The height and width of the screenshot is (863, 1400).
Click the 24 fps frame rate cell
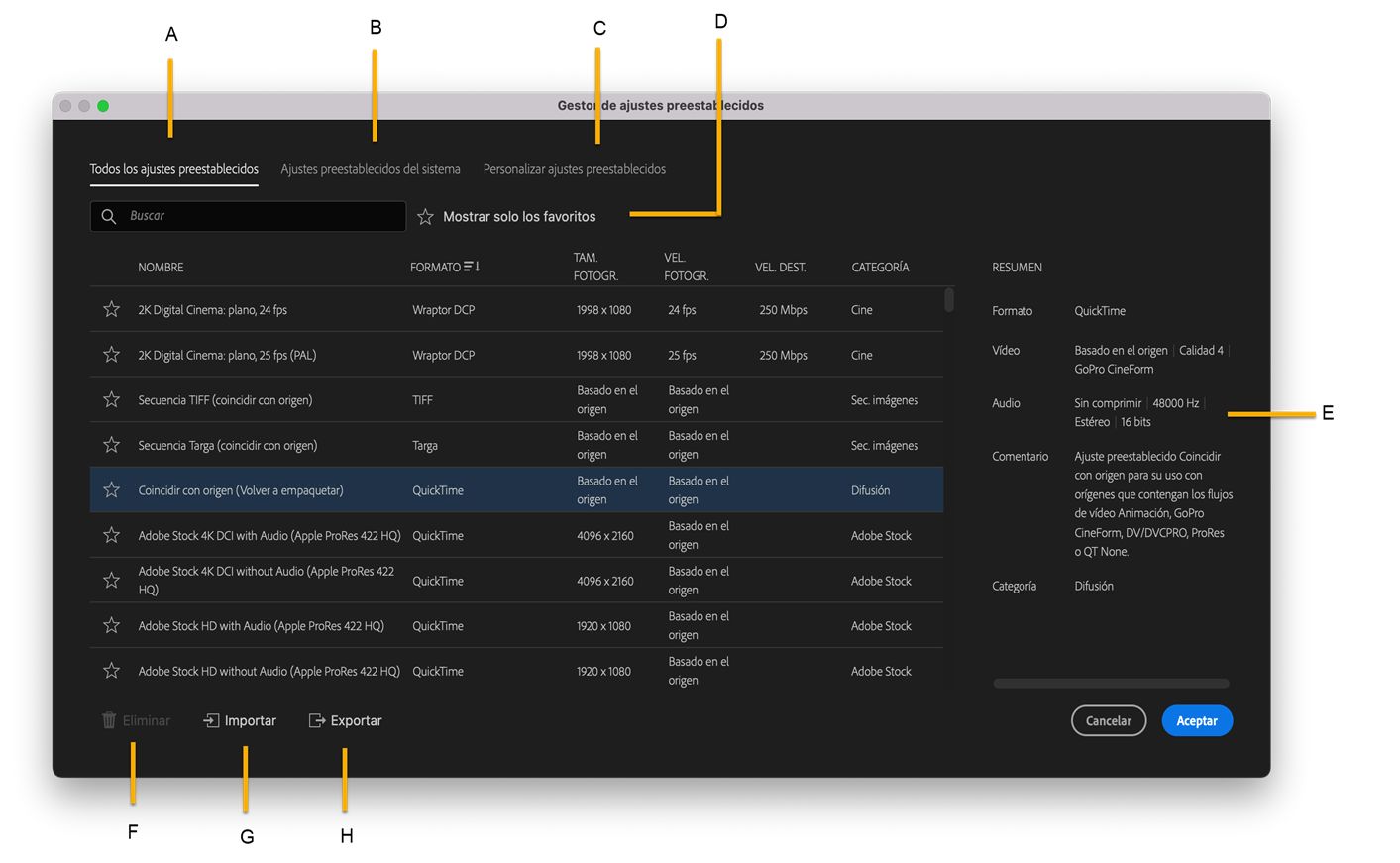pyautogui.click(x=682, y=310)
